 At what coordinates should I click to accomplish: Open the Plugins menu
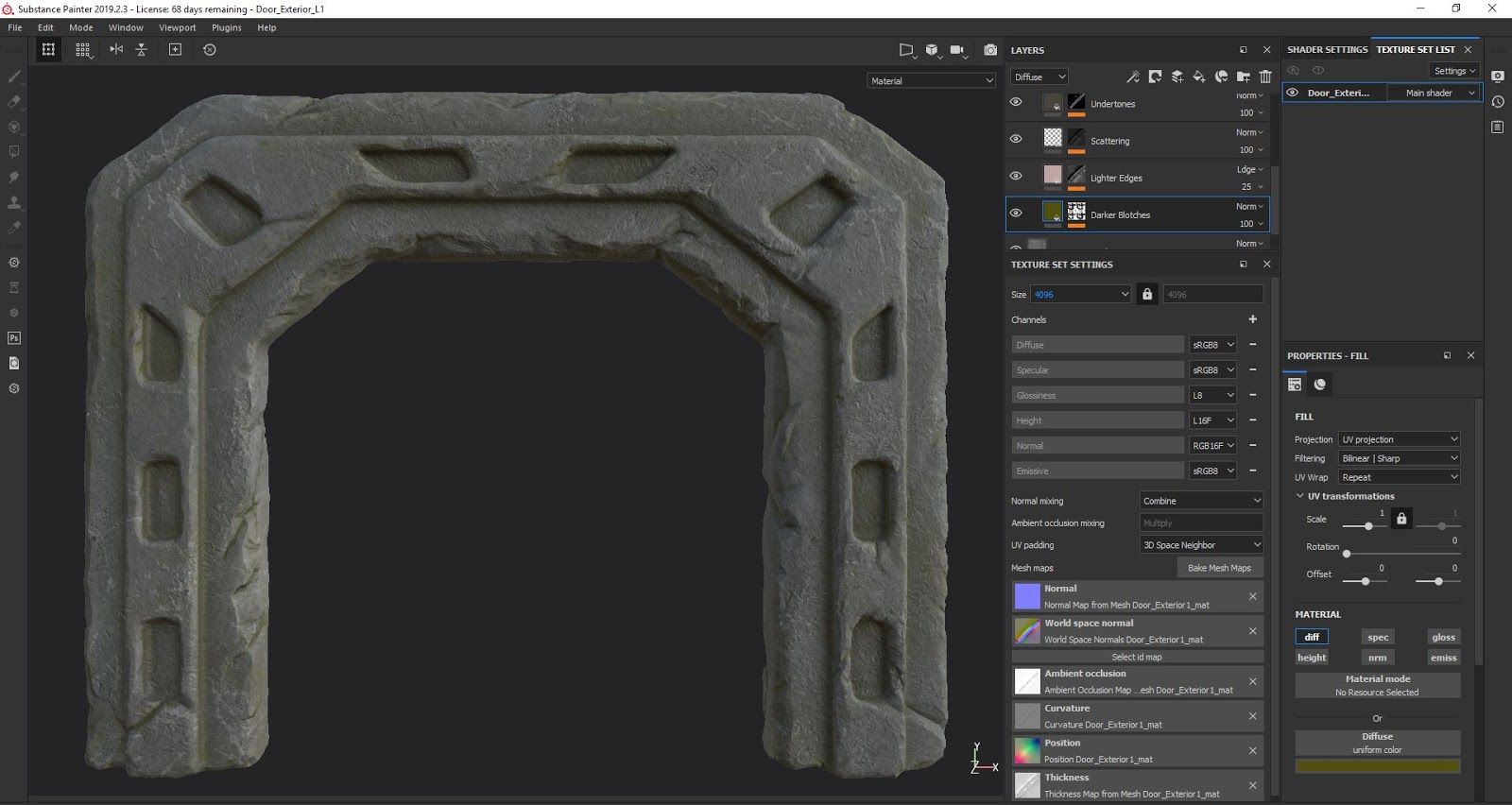(x=227, y=27)
